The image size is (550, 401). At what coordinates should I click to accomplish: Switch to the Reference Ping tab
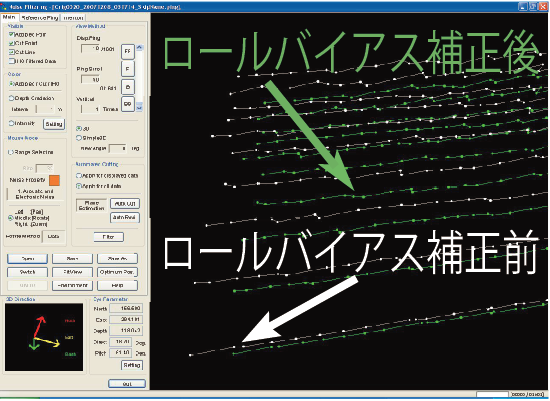point(39,18)
